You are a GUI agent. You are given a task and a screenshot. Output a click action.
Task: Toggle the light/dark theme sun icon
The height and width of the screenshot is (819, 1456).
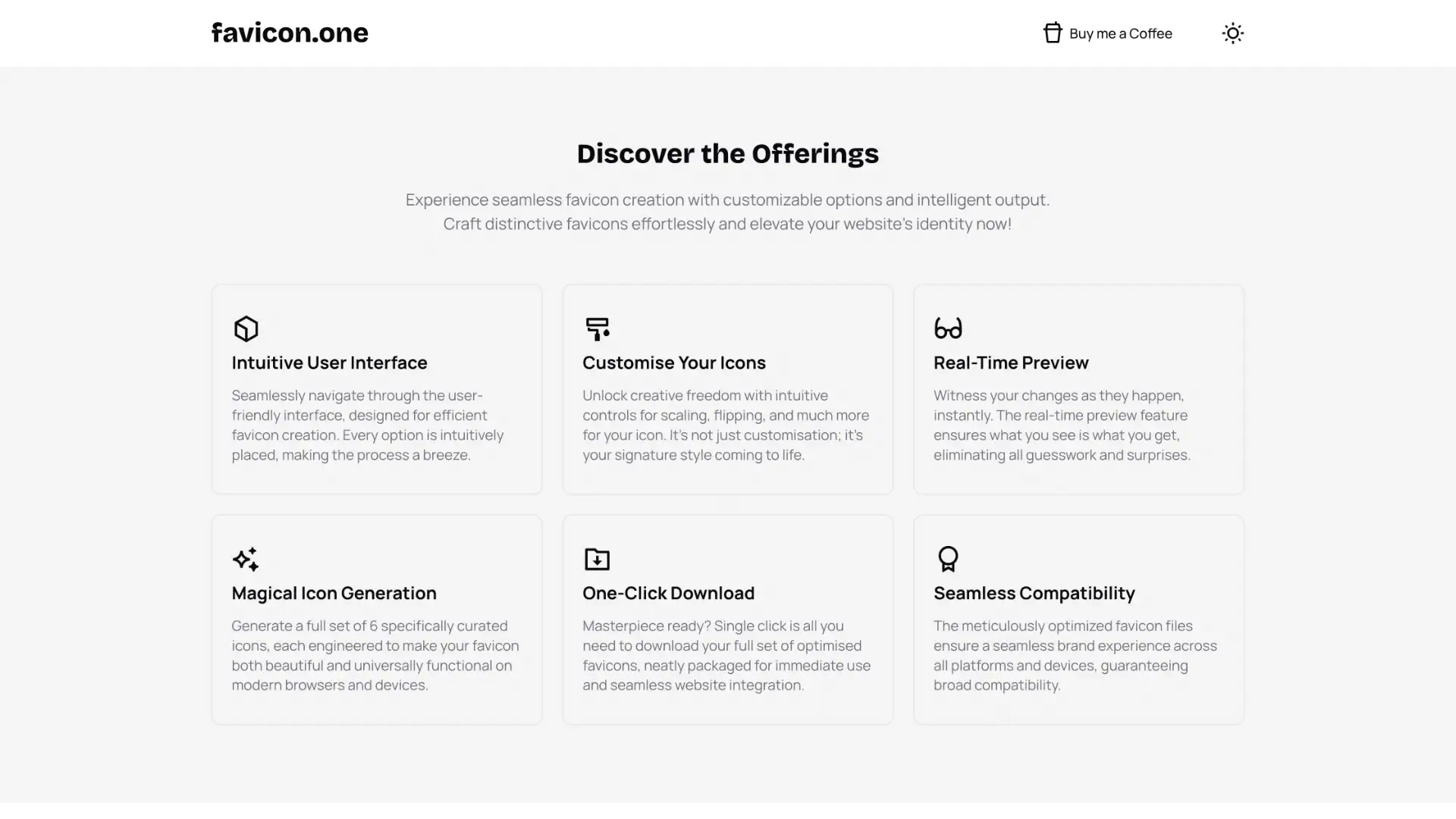tap(1232, 33)
